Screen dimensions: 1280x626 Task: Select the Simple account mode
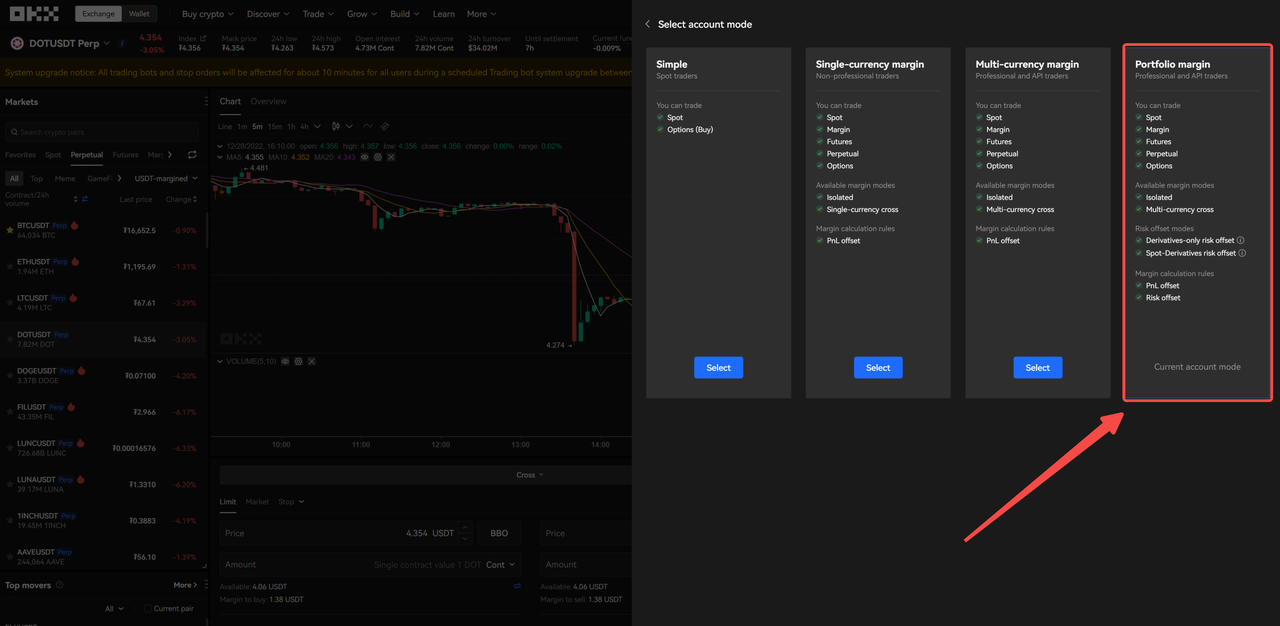coord(718,368)
